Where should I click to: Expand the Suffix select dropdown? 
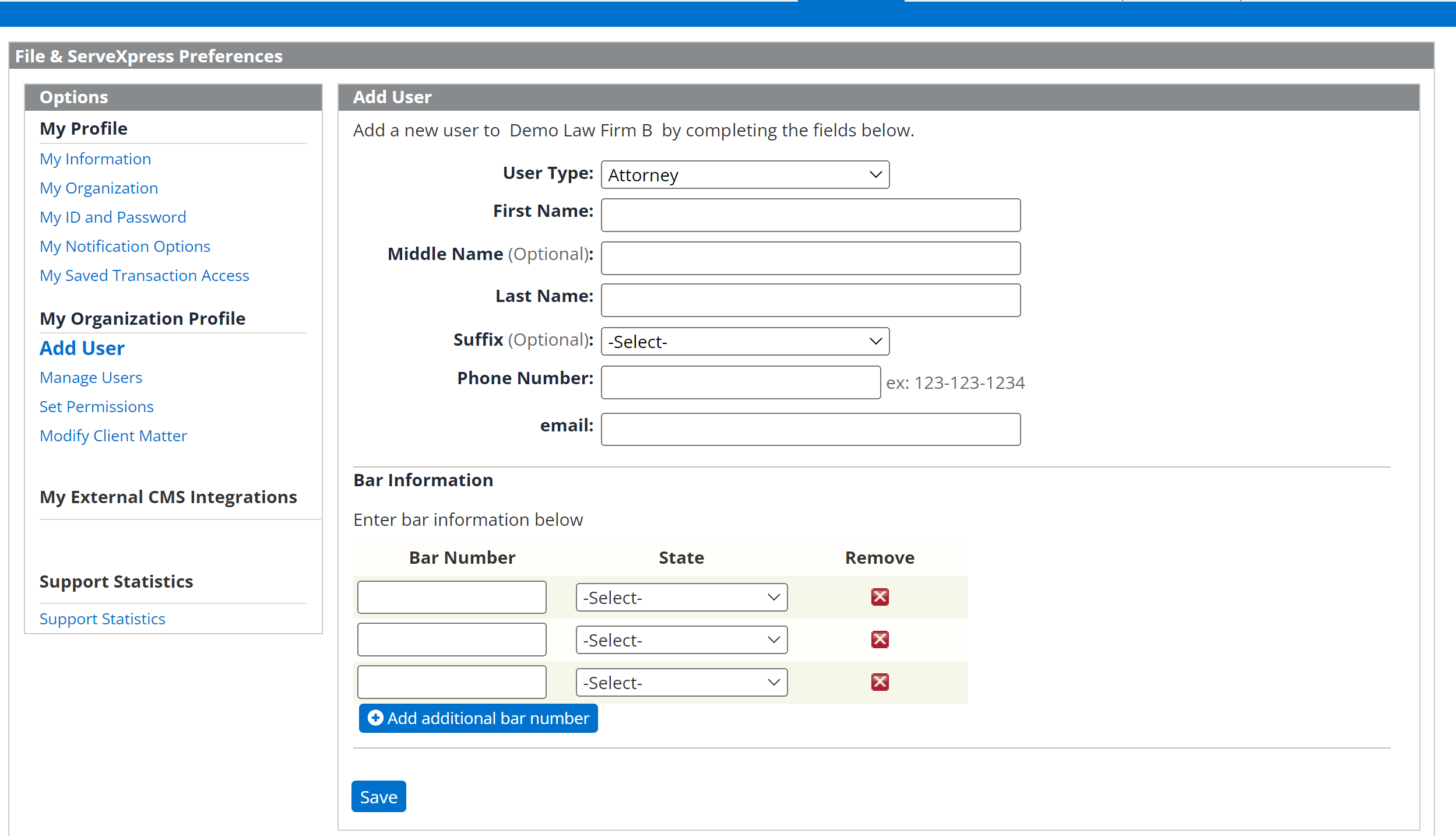point(745,342)
